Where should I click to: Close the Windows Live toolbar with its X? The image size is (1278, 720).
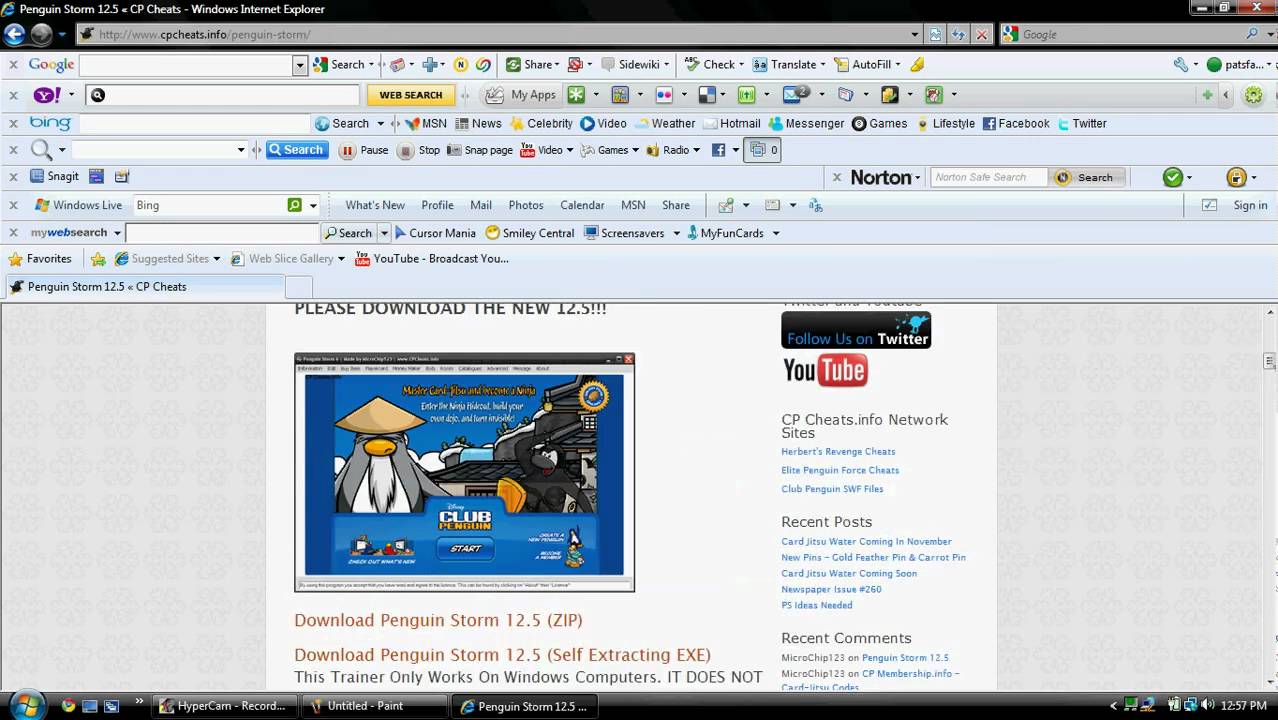coord(13,205)
